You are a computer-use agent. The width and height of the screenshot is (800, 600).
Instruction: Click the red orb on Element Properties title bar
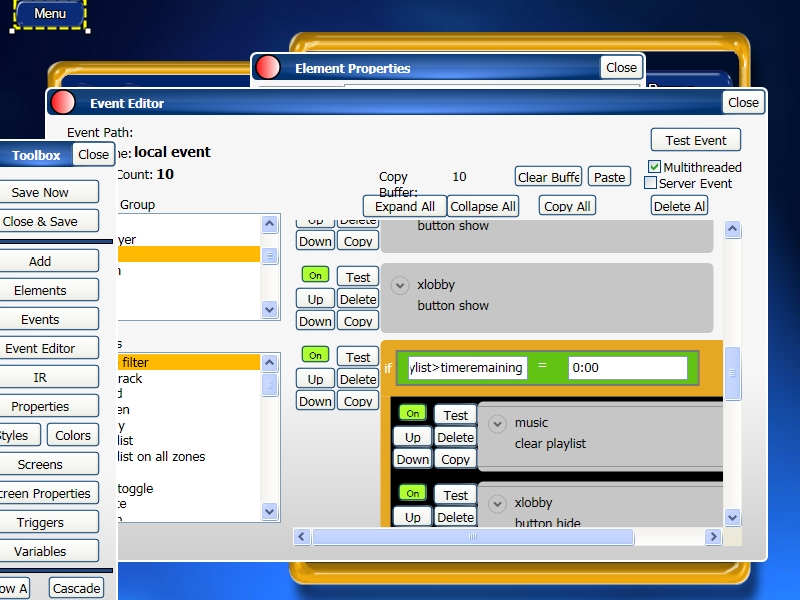point(268,67)
